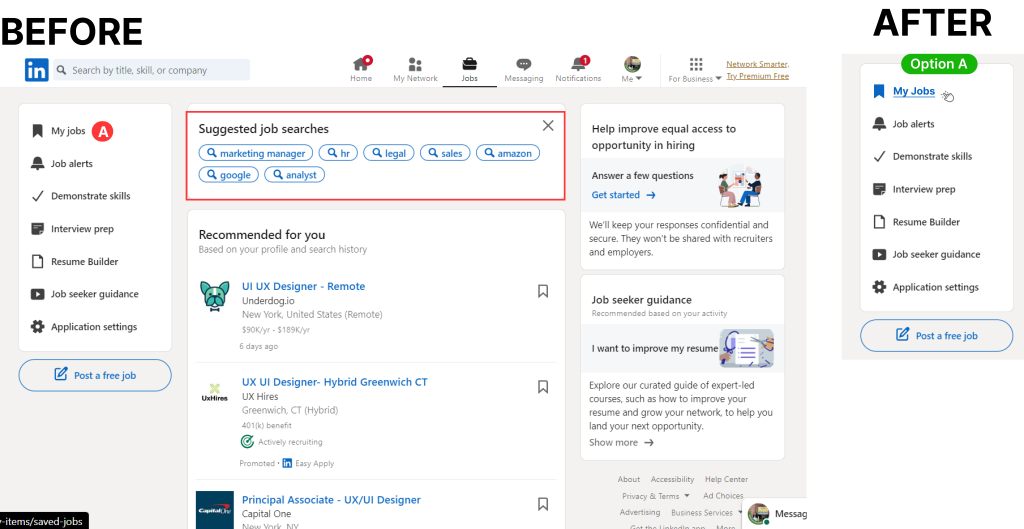Open Interview prep in BEFORE sidebar
This screenshot has height=529, width=1024.
click(82, 229)
